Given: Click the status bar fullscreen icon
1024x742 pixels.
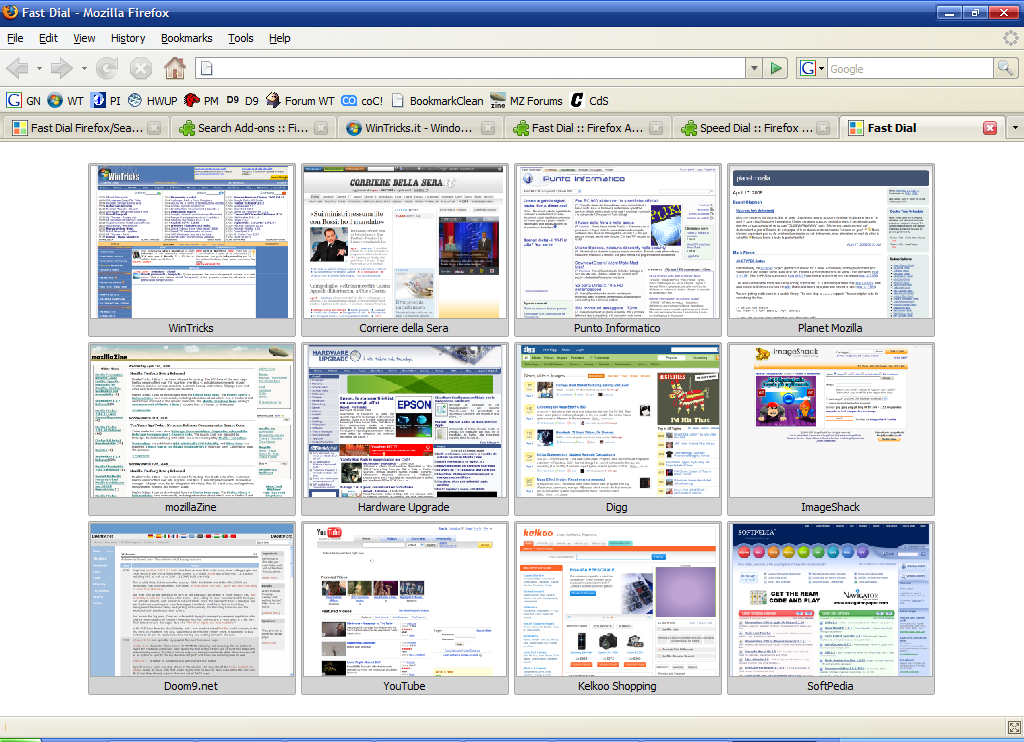Looking at the screenshot, I should click(x=1014, y=728).
